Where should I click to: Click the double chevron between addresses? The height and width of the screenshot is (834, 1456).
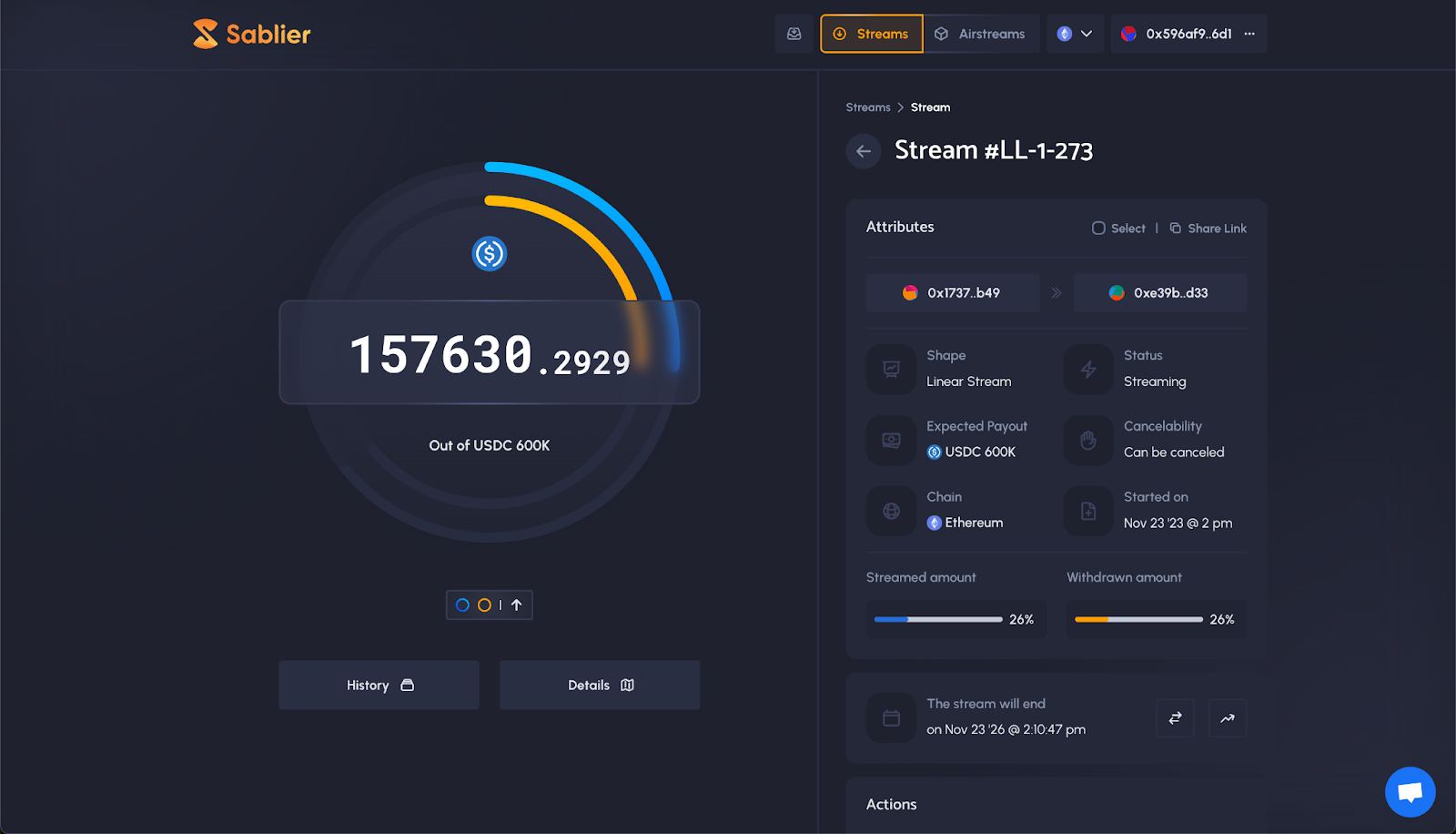(x=1057, y=293)
